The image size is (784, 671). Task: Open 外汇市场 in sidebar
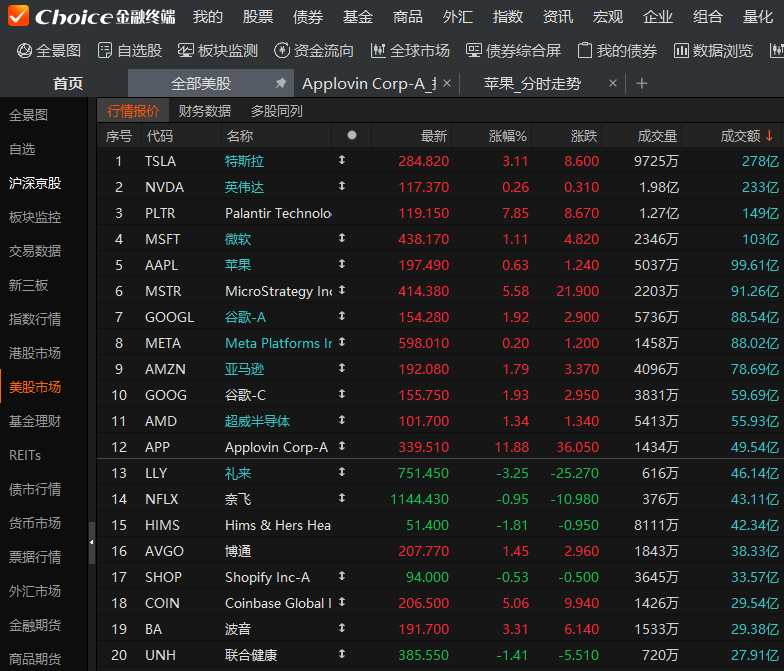pos(35,591)
